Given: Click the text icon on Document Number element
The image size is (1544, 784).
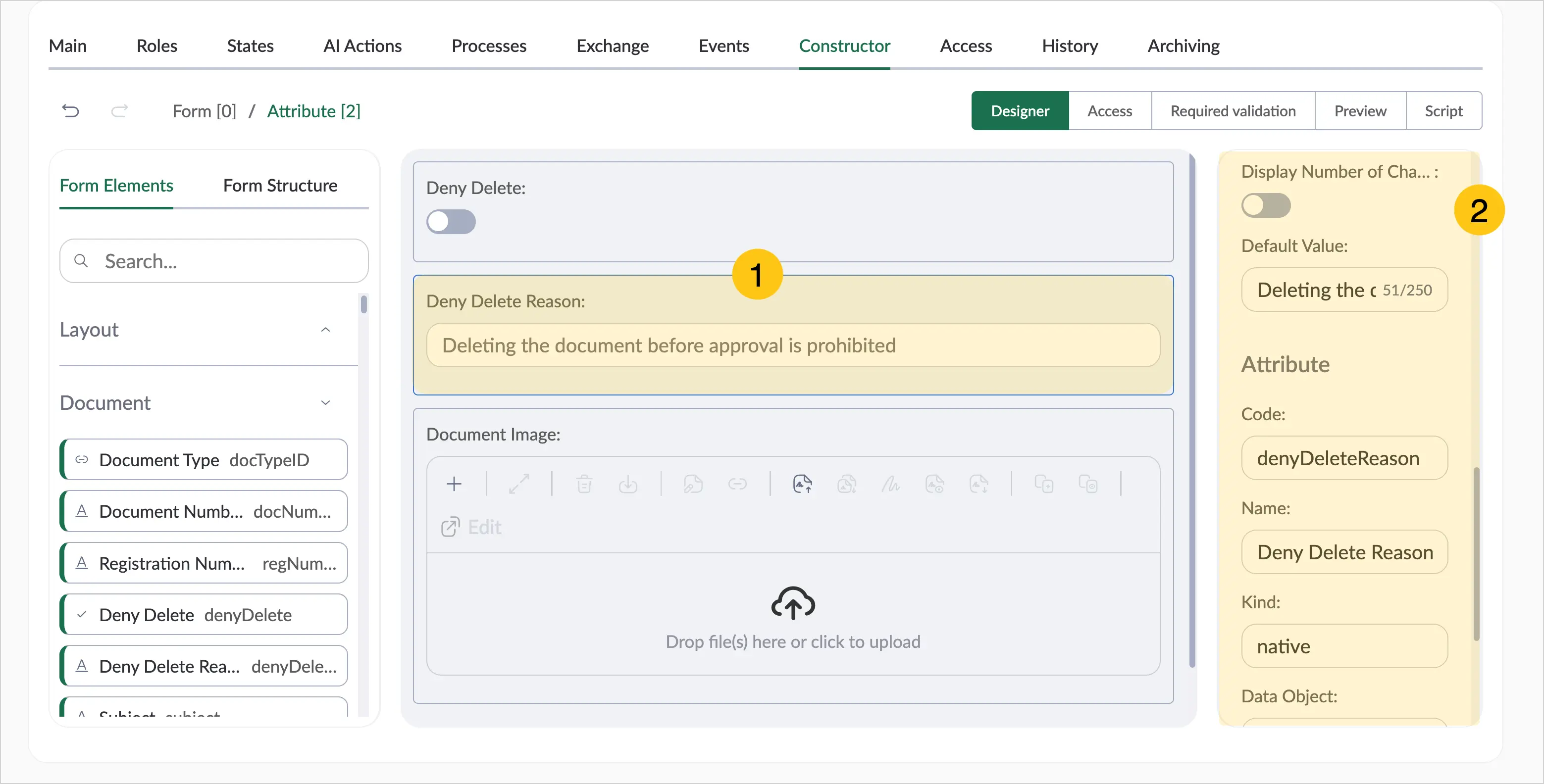Looking at the screenshot, I should point(82,511).
